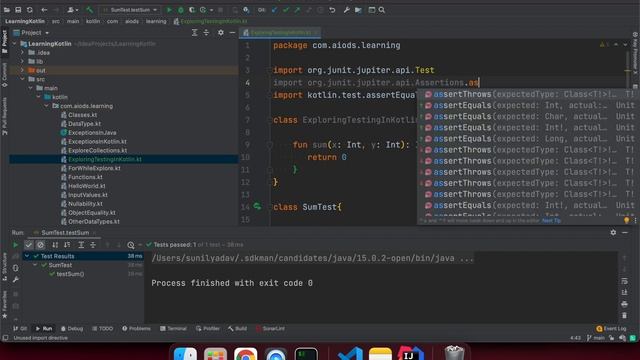640x360 pixels.
Task: Open the TODO tool window tab
Action: tap(102, 329)
